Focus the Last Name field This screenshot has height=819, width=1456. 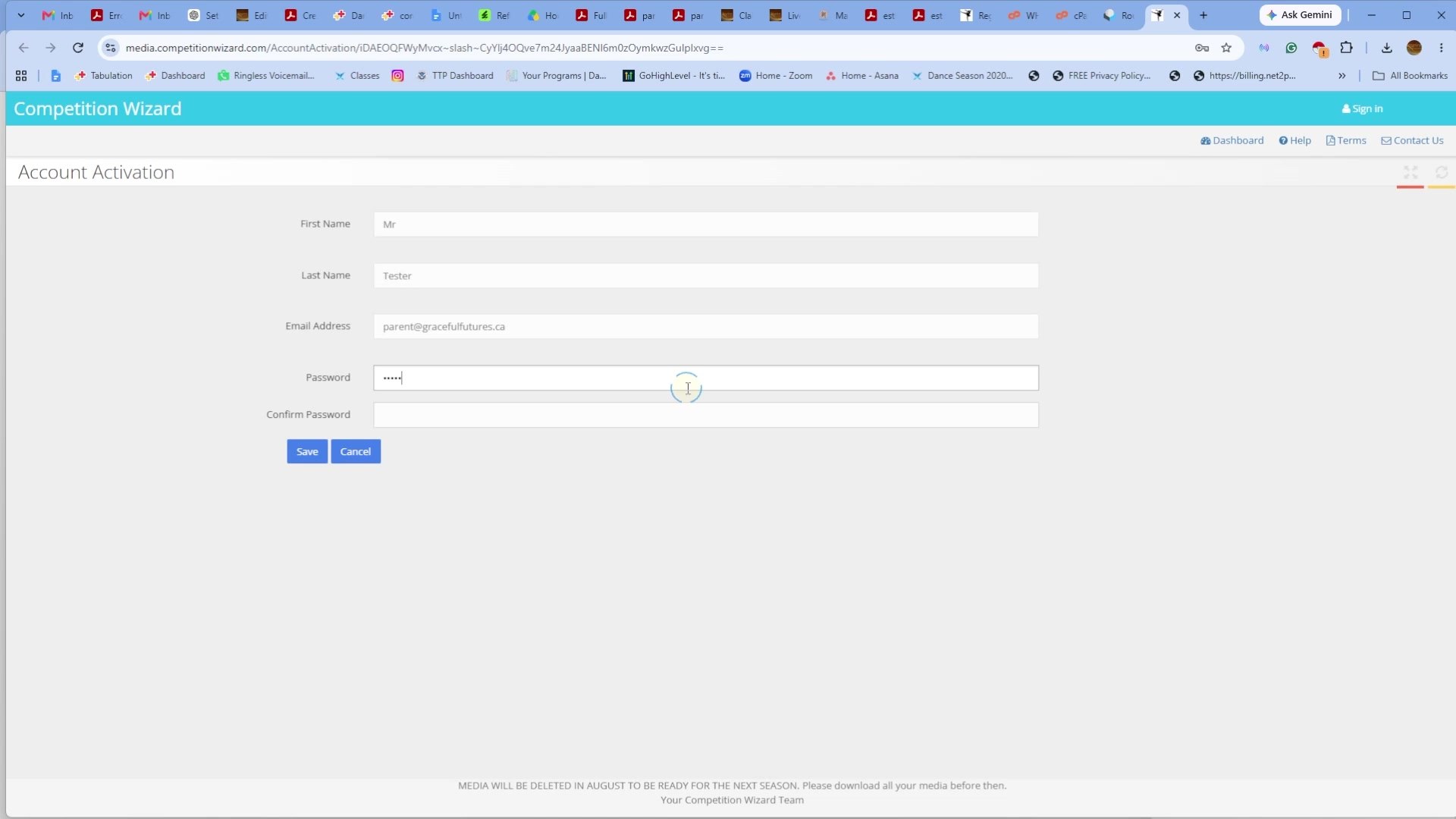(706, 276)
